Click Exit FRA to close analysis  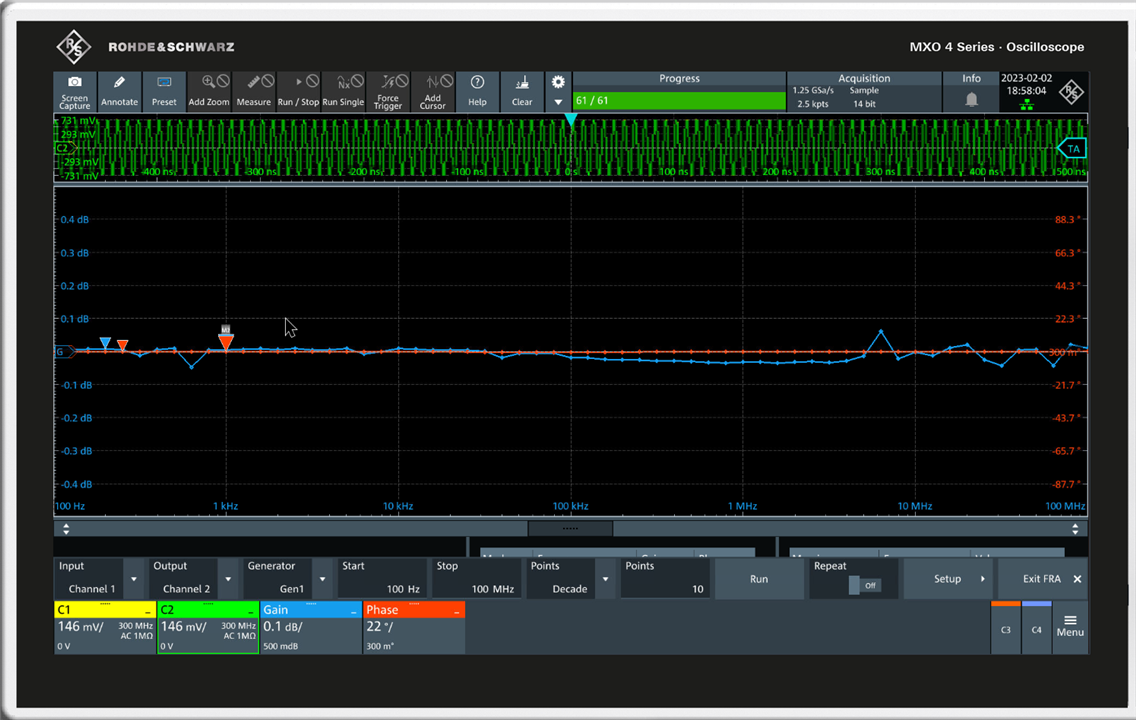point(1044,579)
